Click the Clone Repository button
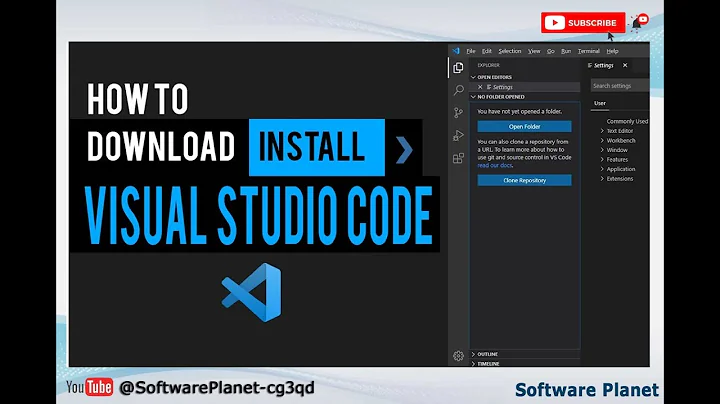This screenshot has width=720, height=404. click(524, 180)
